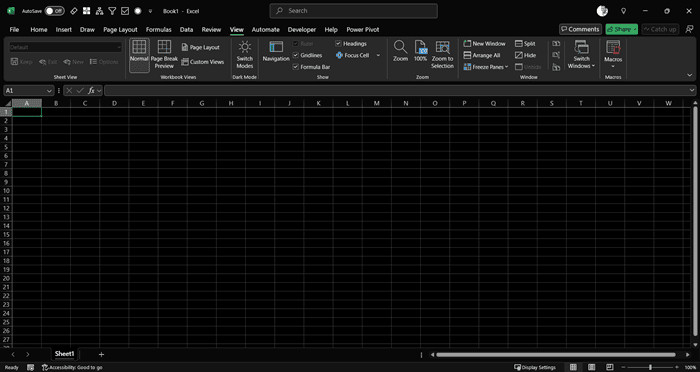Image resolution: width=700 pixels, height=372 pixels.
Task: Open the Switch Windows dropdown
Action: 581,55
